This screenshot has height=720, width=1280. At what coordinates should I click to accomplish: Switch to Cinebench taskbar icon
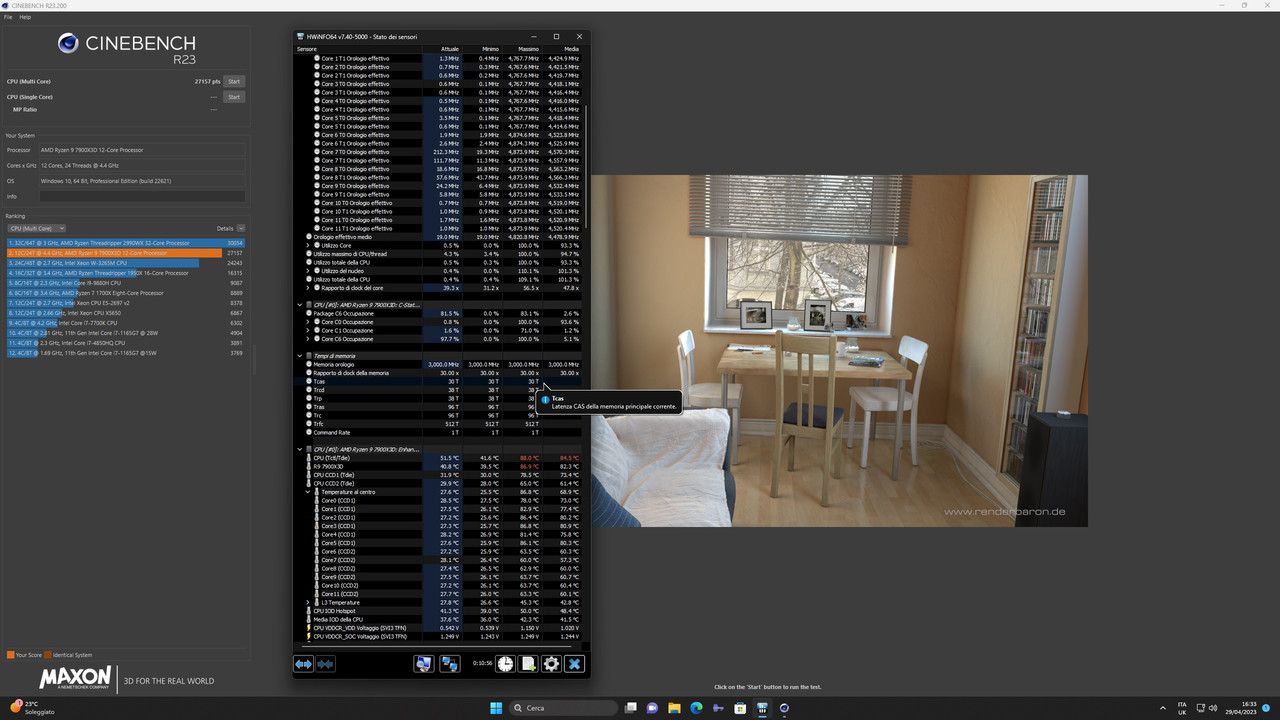pyautogui.click(x=784, y=708)
